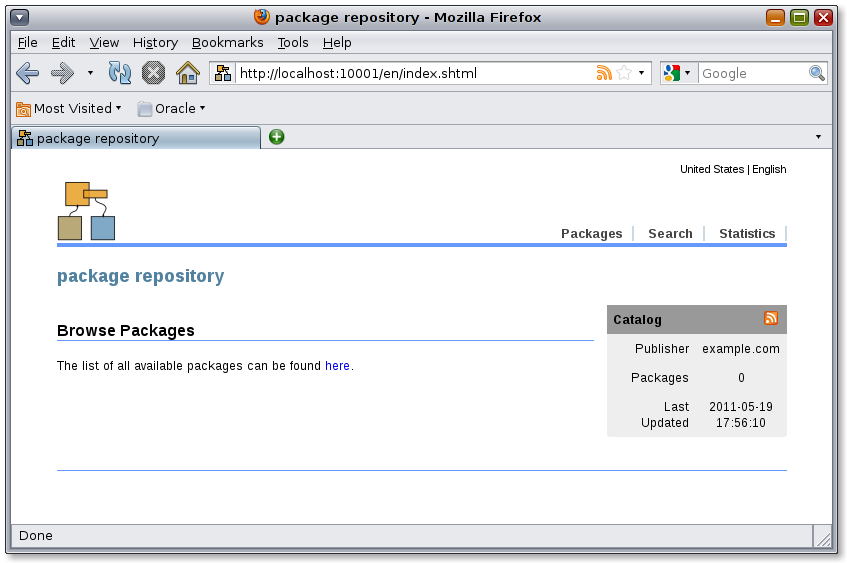Open the Bookmarks menu
This screenshot has height=563, width=847.
click(227, 42)
